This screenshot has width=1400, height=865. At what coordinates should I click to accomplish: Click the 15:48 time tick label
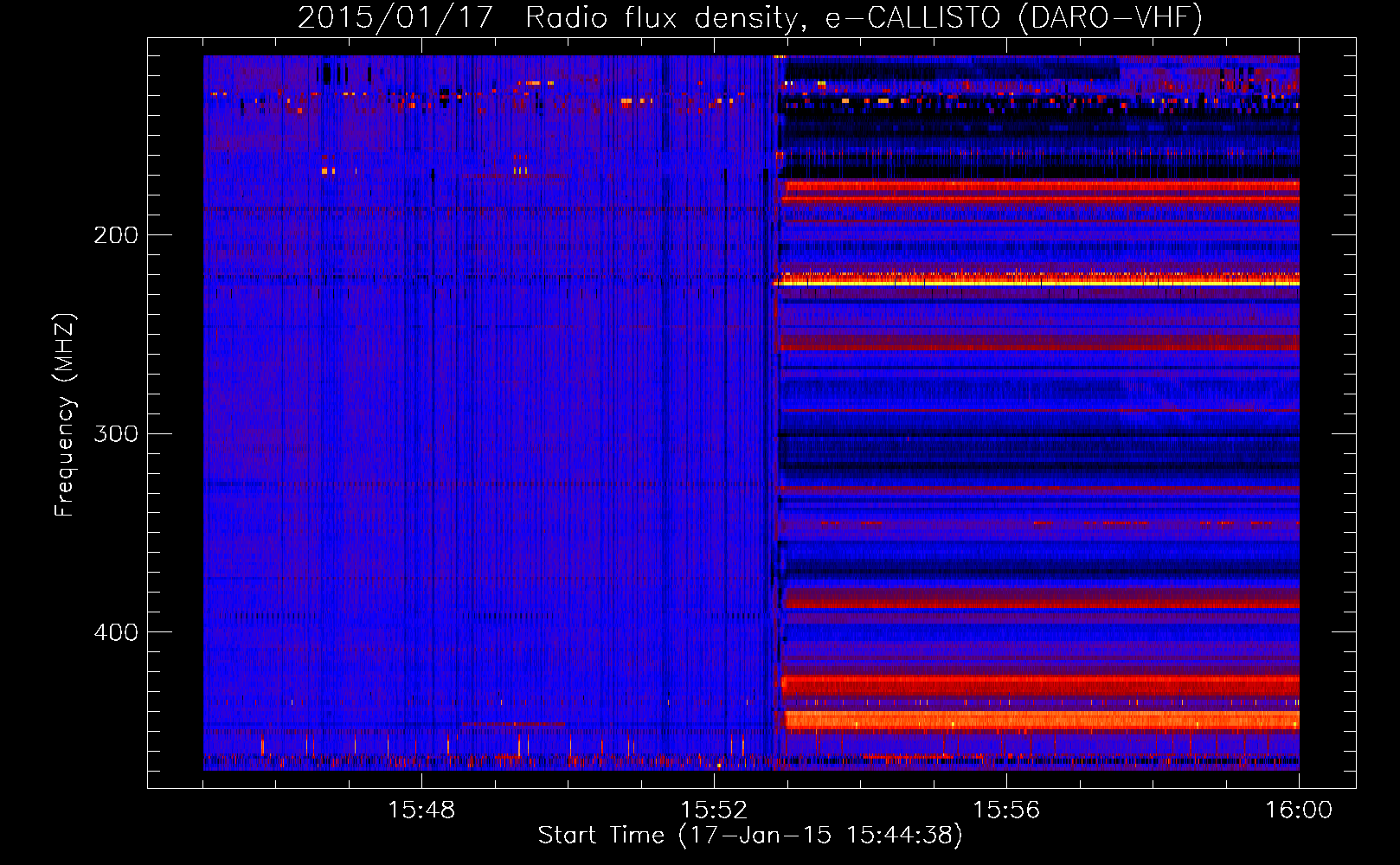[x=421, y=811]
